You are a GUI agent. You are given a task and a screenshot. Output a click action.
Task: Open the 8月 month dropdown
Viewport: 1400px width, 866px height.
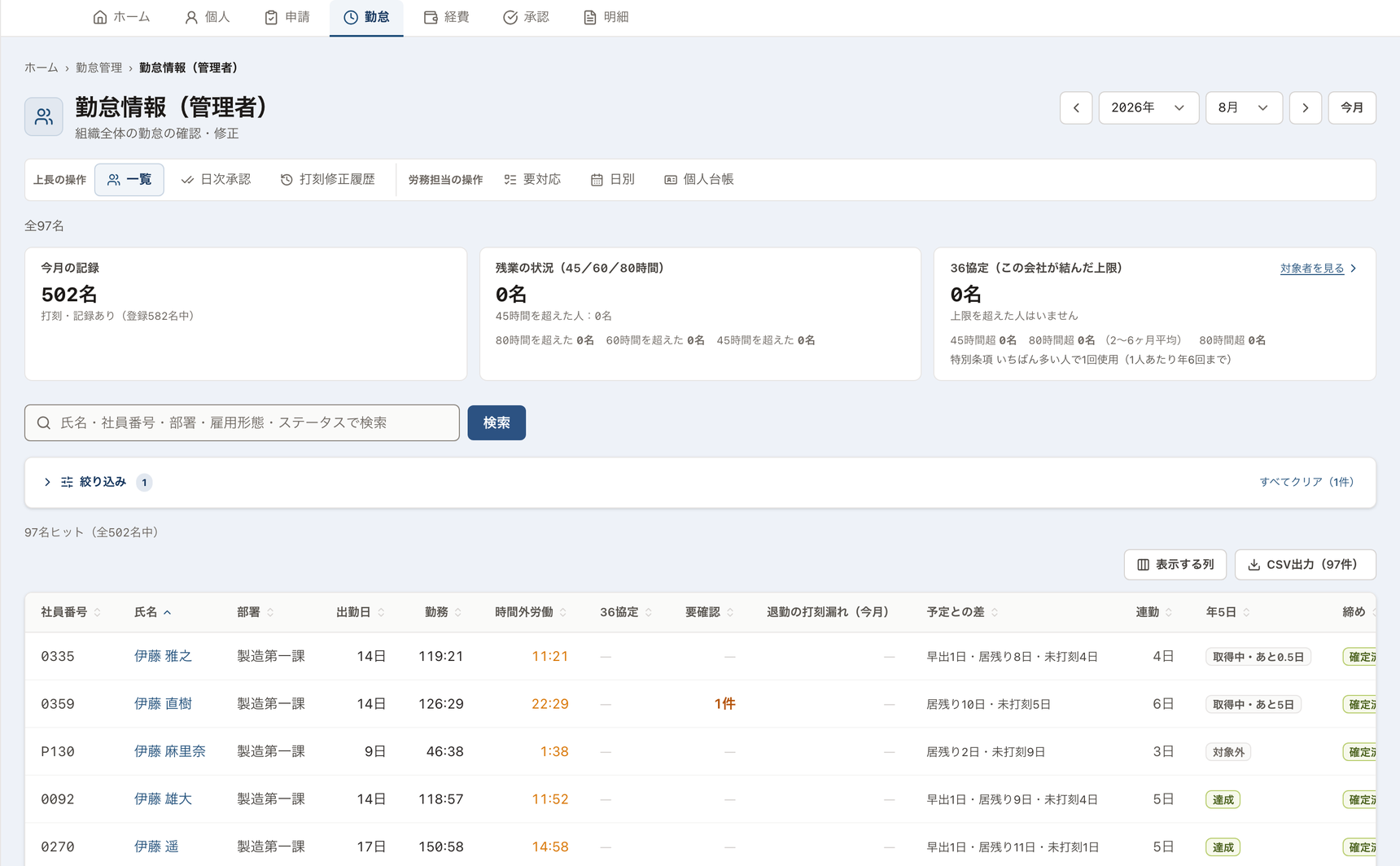pyautogui.click(x=1244, y=107)
